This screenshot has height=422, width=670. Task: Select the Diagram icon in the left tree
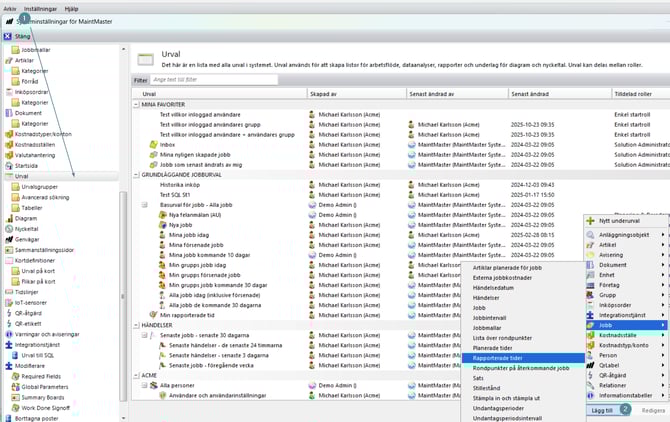(8, 218)
